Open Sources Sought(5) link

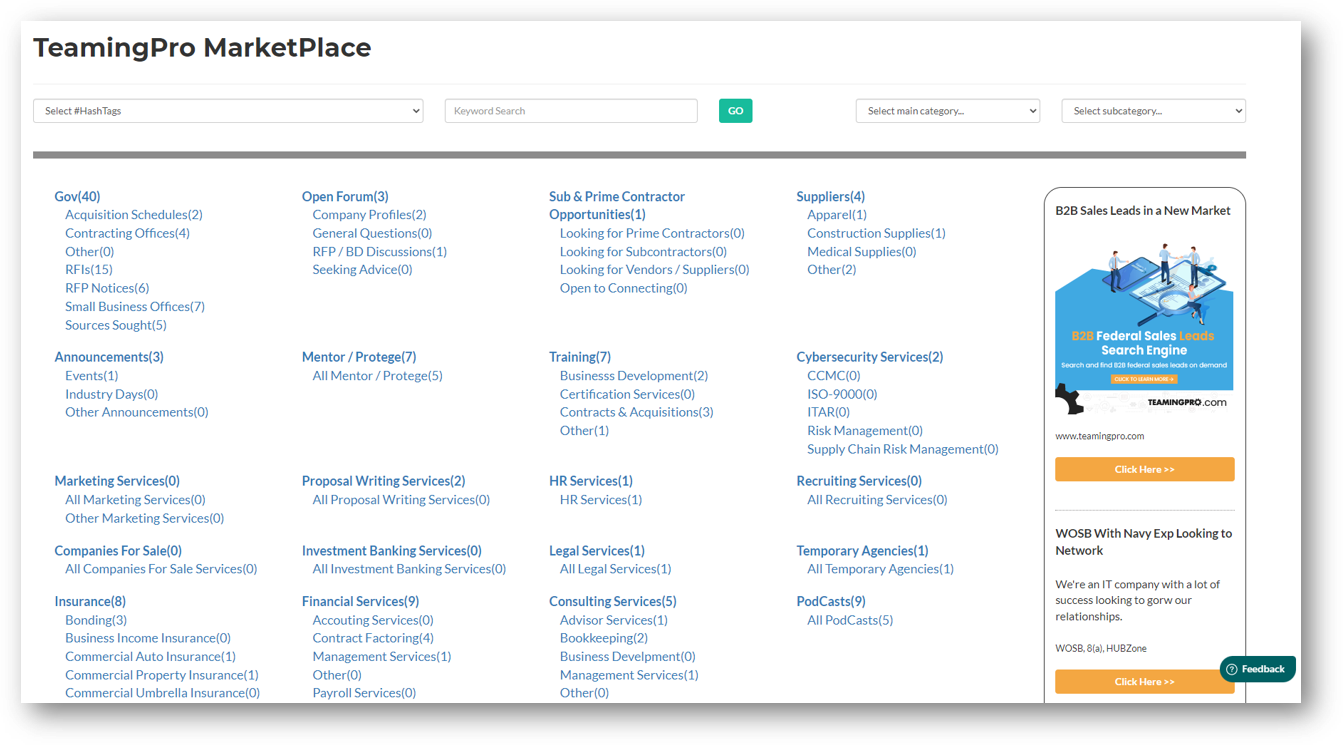116,325
